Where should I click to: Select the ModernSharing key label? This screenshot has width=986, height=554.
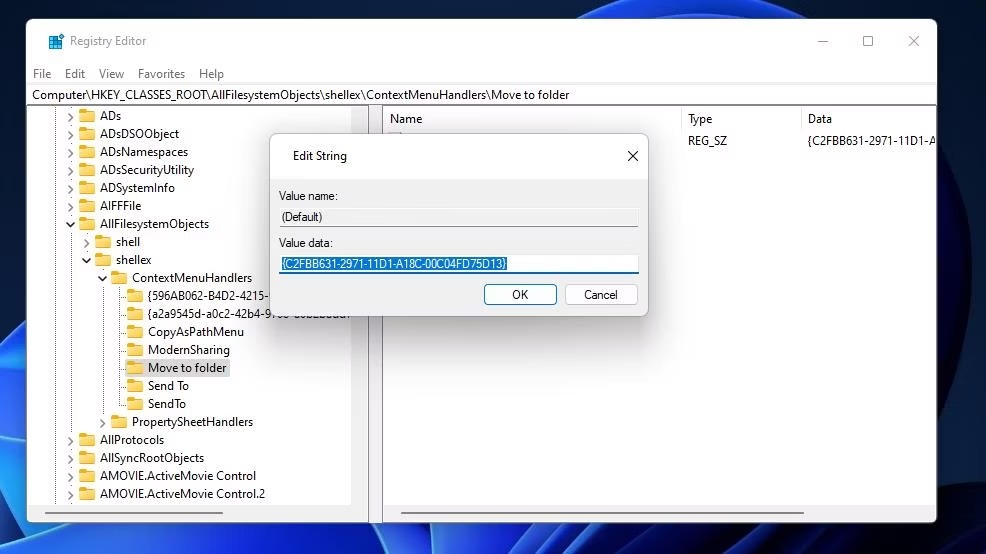click(189, 350)
